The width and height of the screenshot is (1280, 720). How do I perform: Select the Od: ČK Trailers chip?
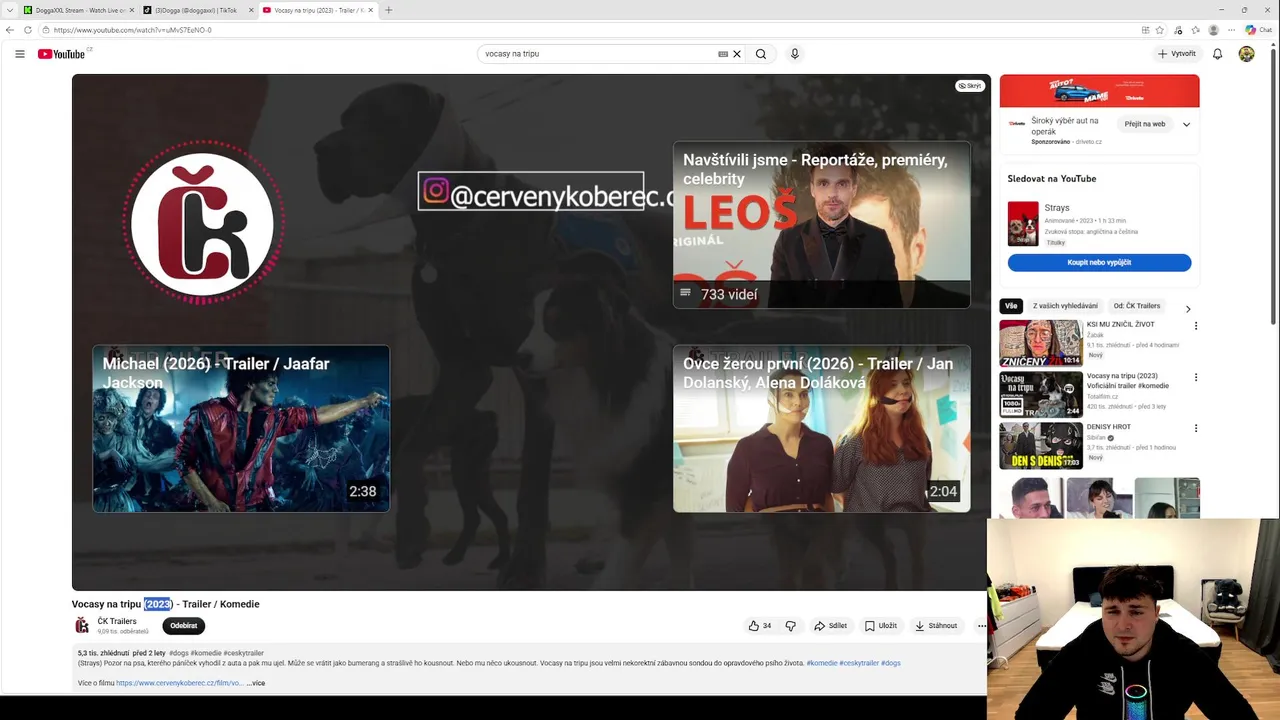click(1137, 306)
